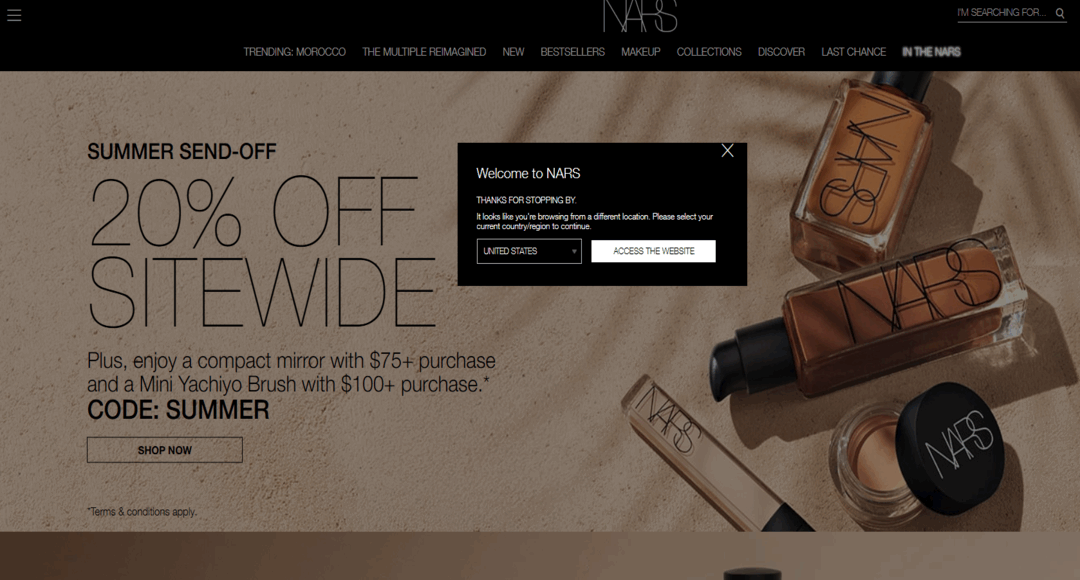The height and width of the screenshot is (580, 1080).
Task: Open Trending: Morocco menu item
Action: click(294, 52)
